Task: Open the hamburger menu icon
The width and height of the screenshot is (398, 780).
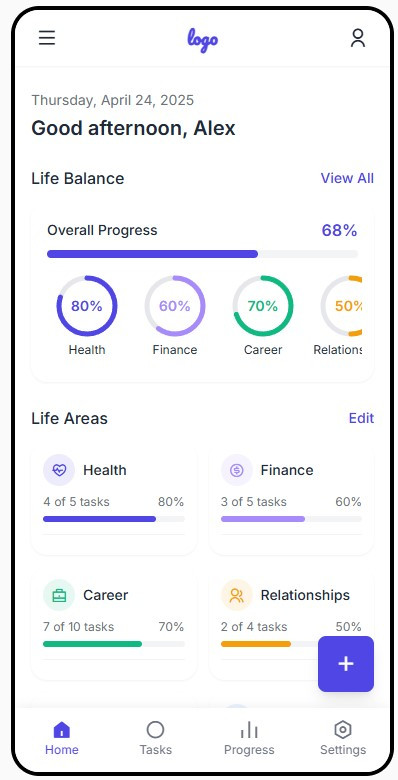Action: tap(47, 38)
